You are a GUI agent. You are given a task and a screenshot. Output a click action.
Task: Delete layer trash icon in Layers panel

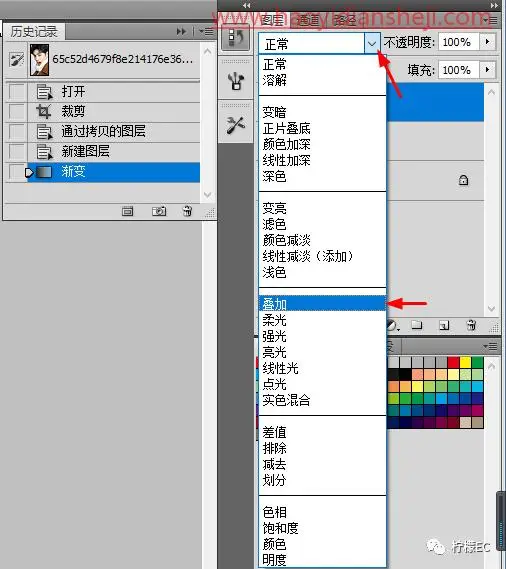tap(472, 325)
